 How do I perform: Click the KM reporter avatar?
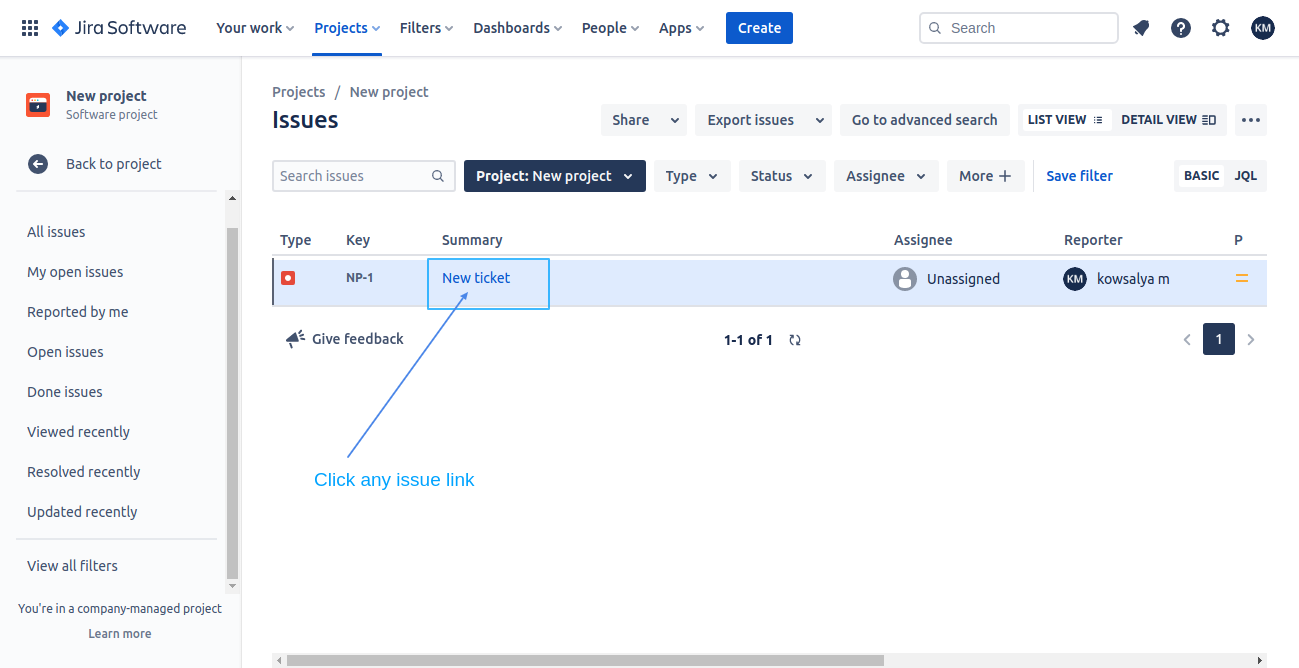tap(1075, 279)
